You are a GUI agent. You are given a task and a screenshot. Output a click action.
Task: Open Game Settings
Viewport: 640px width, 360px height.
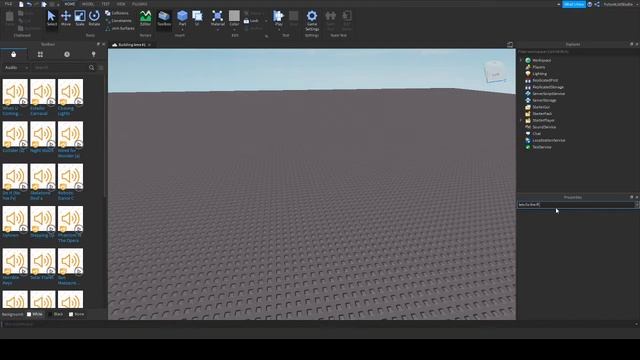pyautogui.click(x=312, y=20)
